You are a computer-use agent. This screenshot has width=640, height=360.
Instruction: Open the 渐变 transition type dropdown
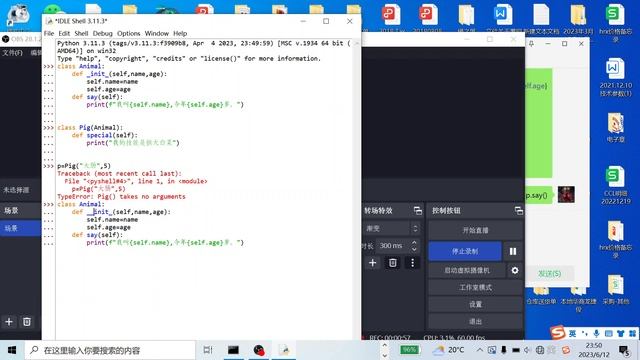point(392,228)
